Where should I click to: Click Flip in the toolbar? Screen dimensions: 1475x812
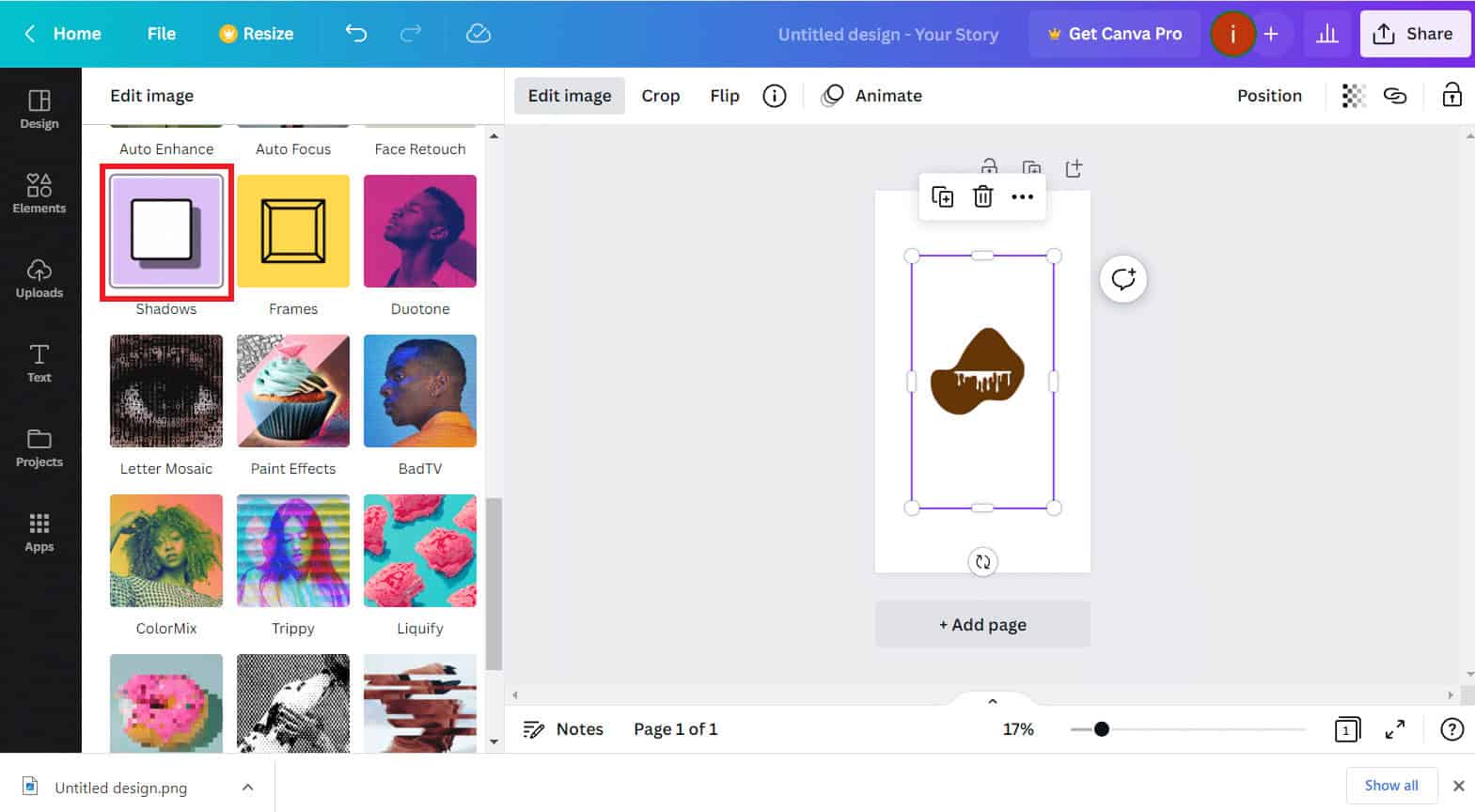[x=725, y=96]
